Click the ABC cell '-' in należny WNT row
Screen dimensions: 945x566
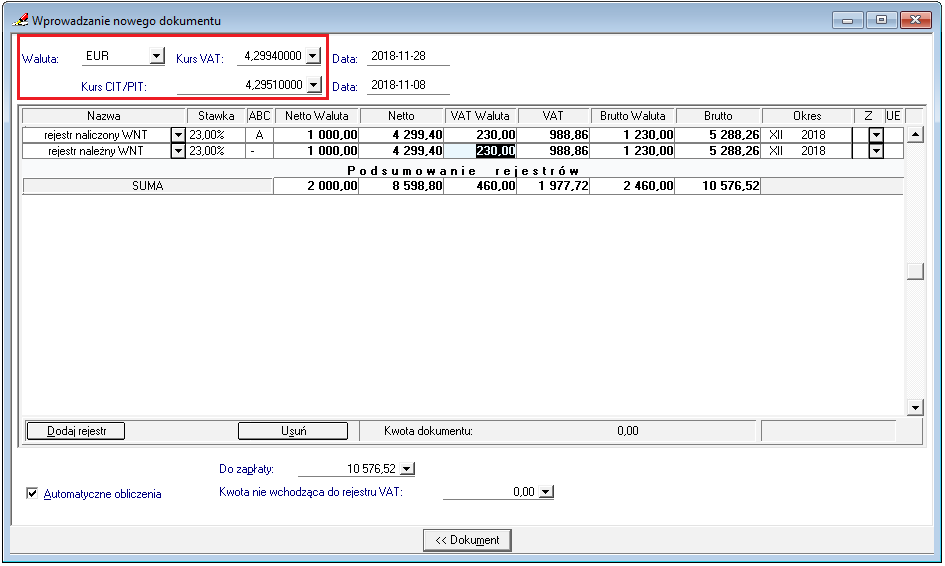click(x=260, y=151)
